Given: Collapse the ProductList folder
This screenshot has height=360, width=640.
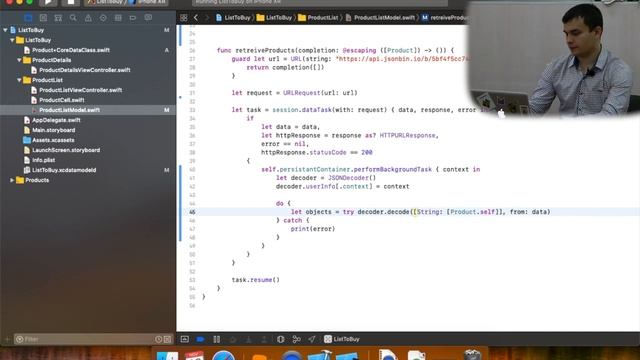Looking at the screenshot, I should [19, 80].
